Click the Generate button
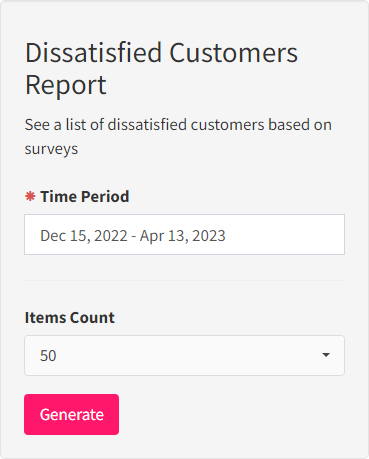This screenshot has width=369, height=459. pos(71,414)
